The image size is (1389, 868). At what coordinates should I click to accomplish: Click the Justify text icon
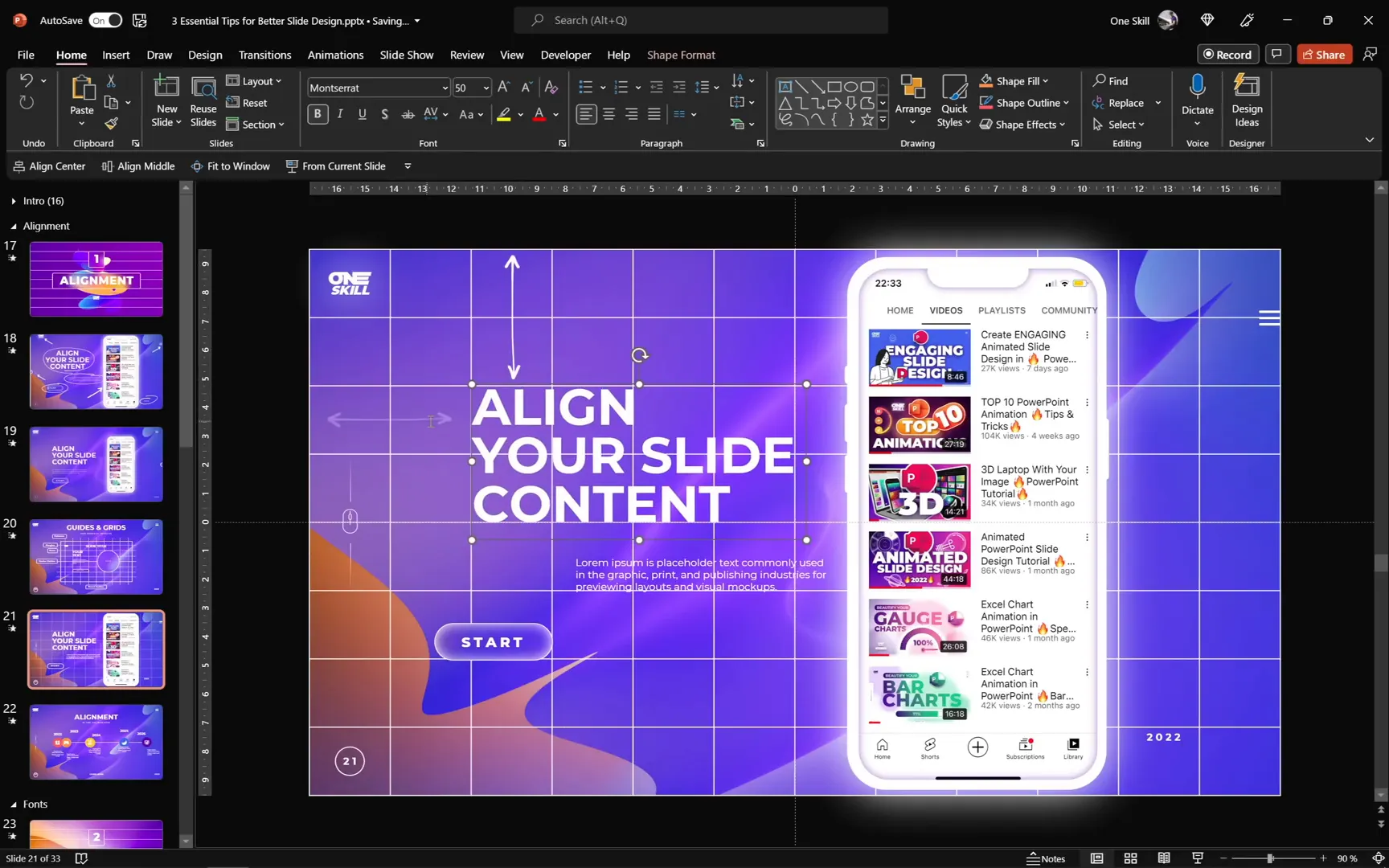click(x=654, y=114)
